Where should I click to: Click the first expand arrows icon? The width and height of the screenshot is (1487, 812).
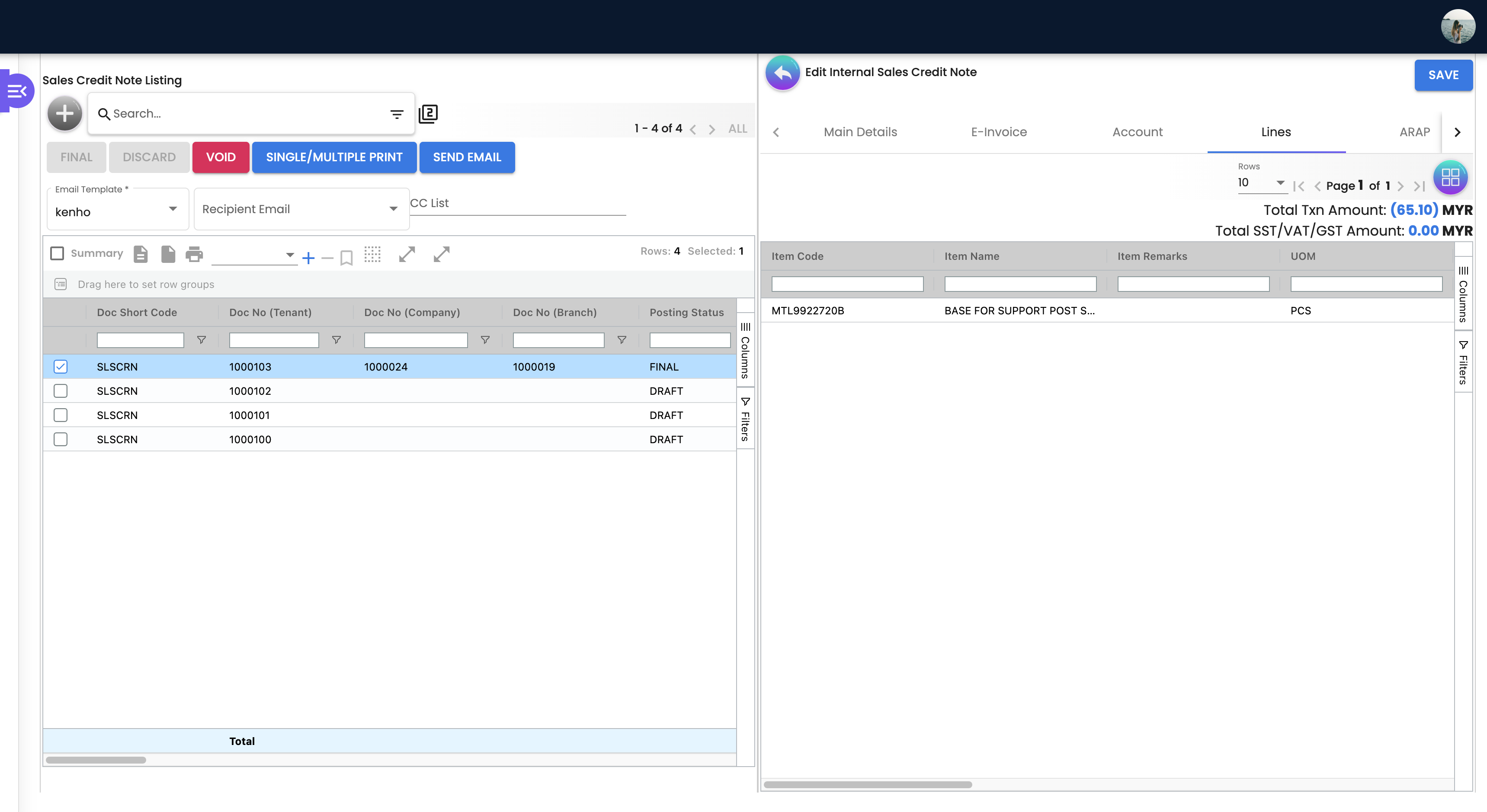(x=407, y=254)
